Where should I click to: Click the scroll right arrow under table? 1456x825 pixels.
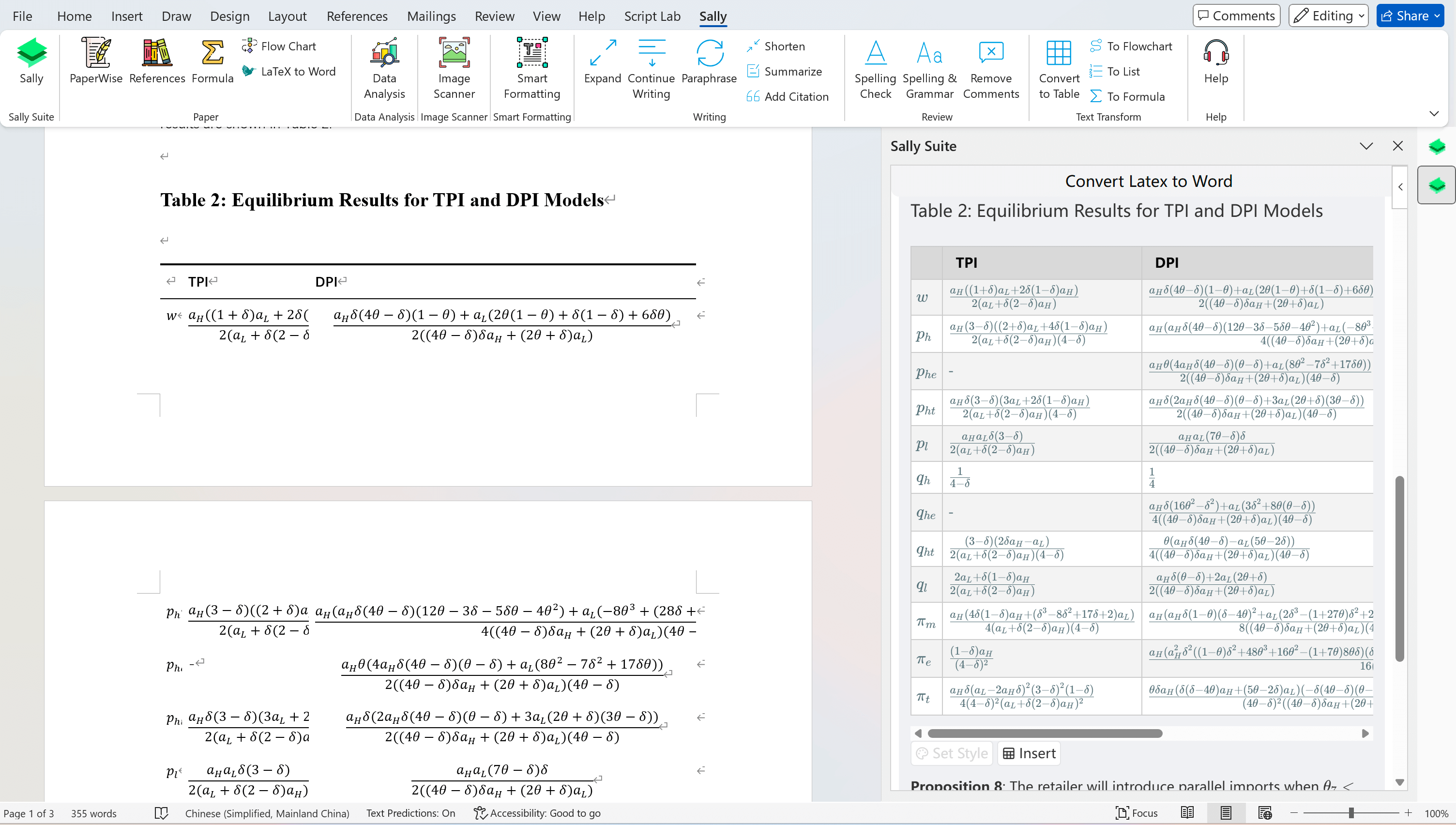click(1365, 733)
